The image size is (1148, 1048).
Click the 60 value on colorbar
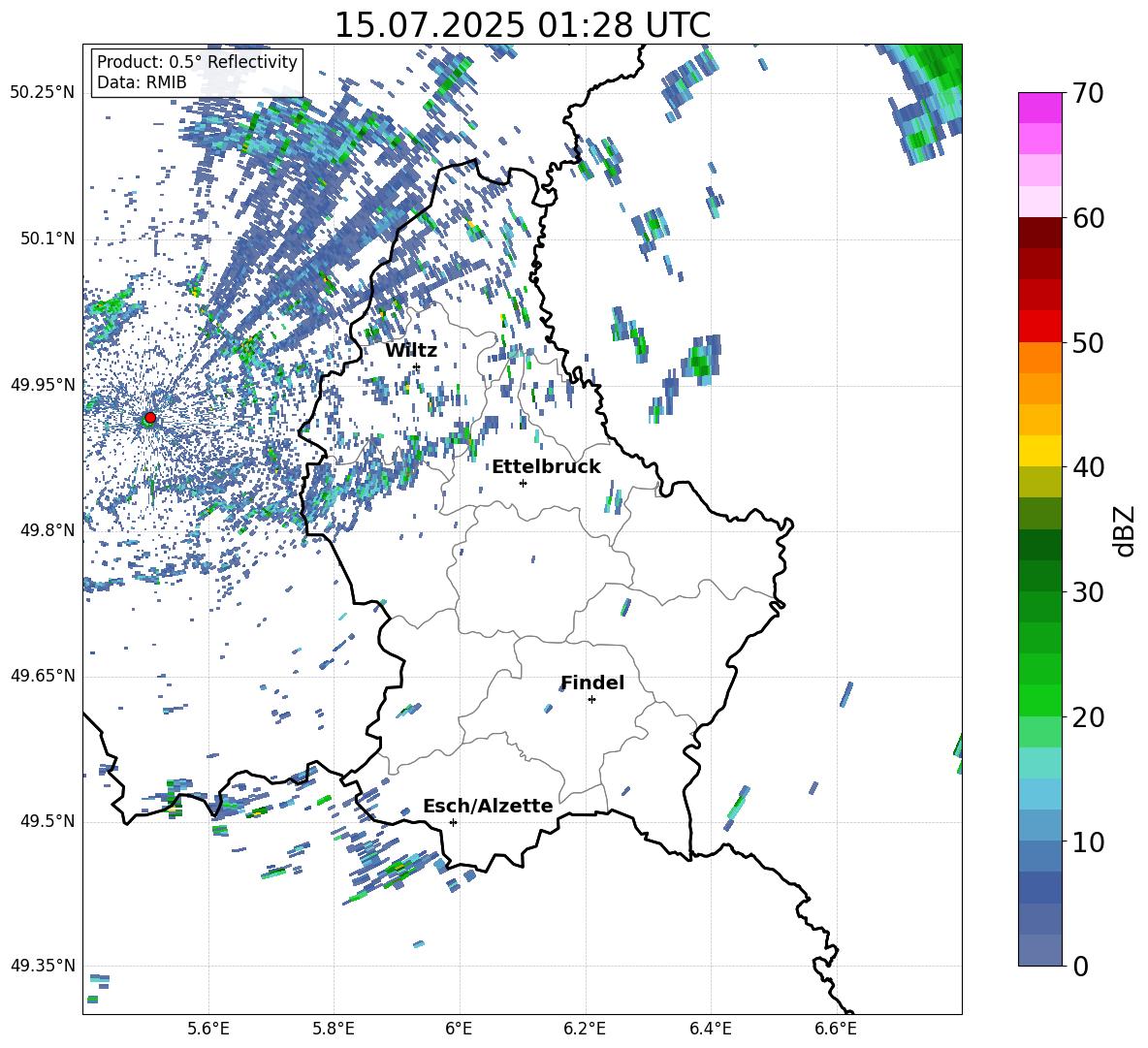(x=1089, y=218)
